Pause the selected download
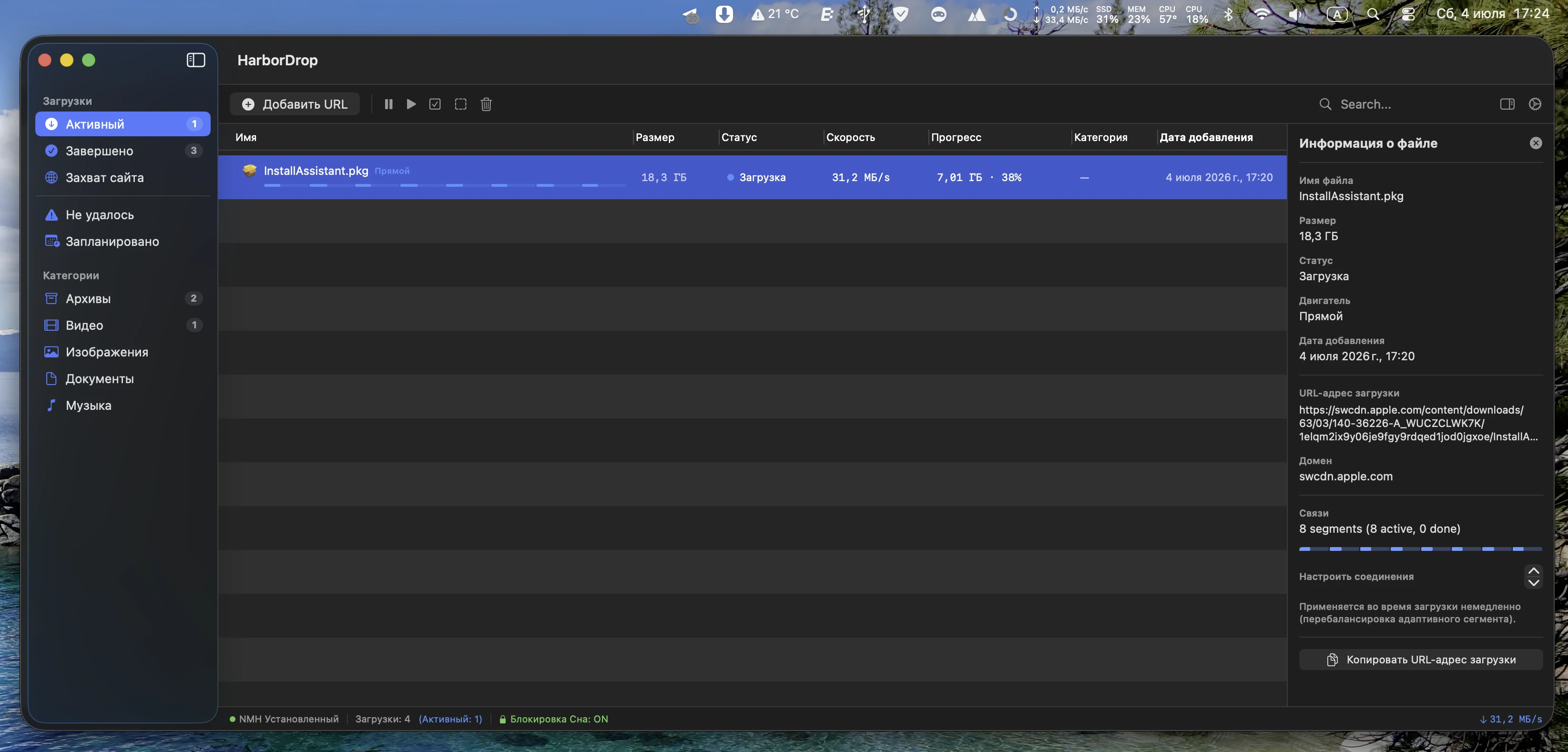The width and height of the screenshot is (1568, 752). (x=388, y=104)
